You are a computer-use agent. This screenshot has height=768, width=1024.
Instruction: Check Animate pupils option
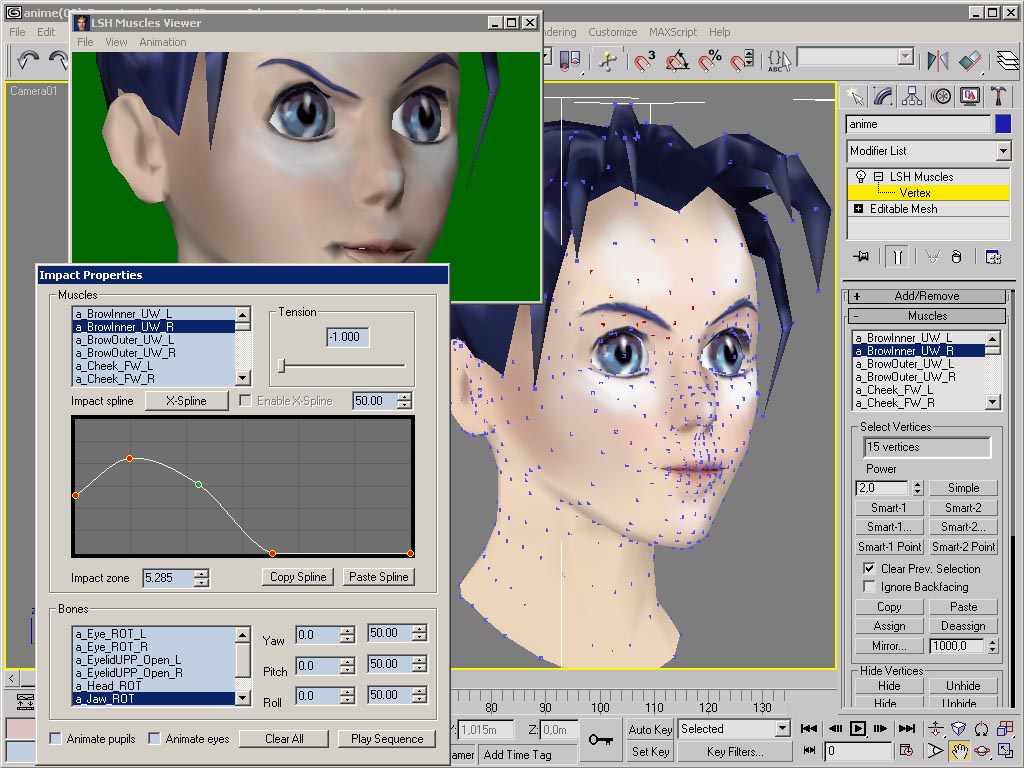tap(56, 739)
